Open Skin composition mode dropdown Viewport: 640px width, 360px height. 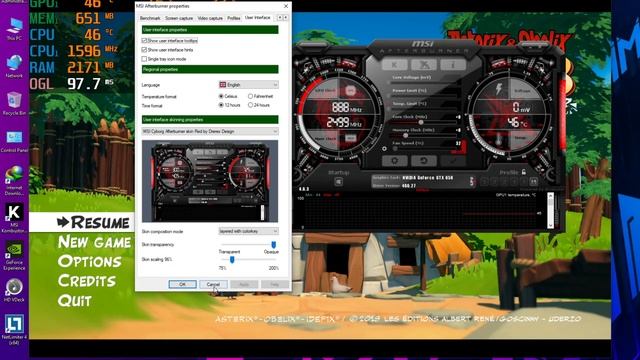[249, 231]
